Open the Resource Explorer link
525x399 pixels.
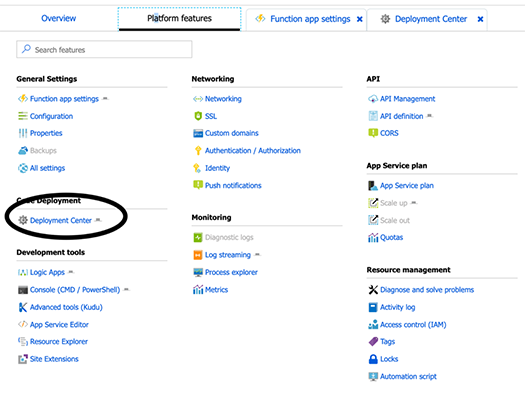click(x=59, y=342)
